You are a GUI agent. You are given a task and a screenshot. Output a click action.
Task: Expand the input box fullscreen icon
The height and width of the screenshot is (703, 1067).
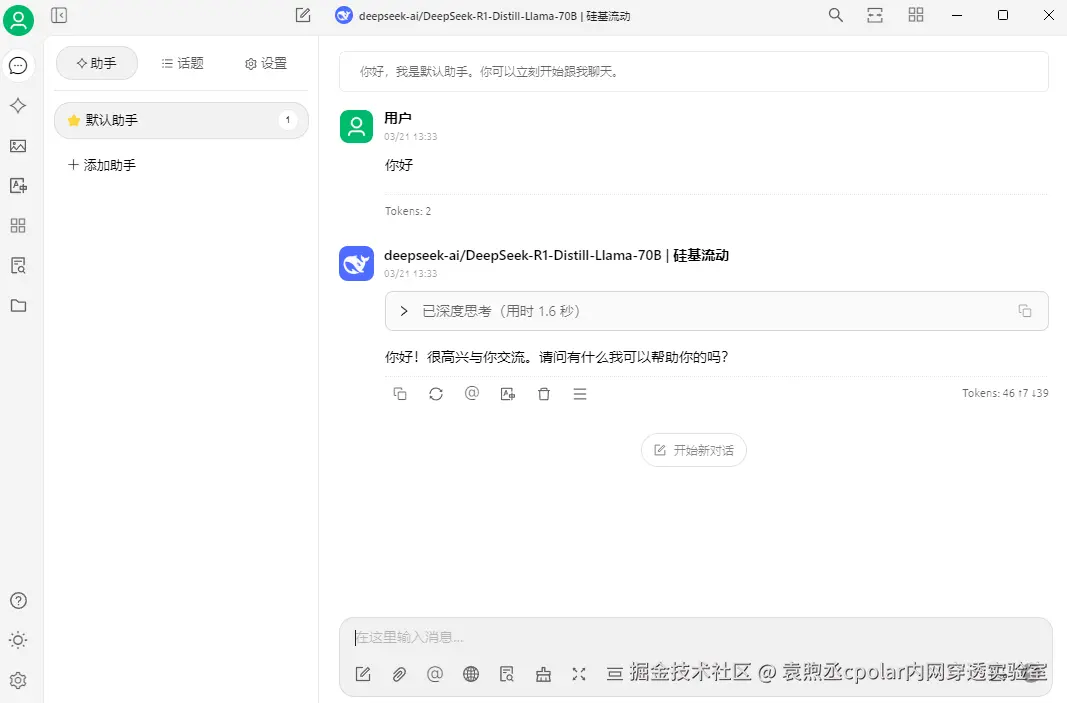(x=579, y=674)
